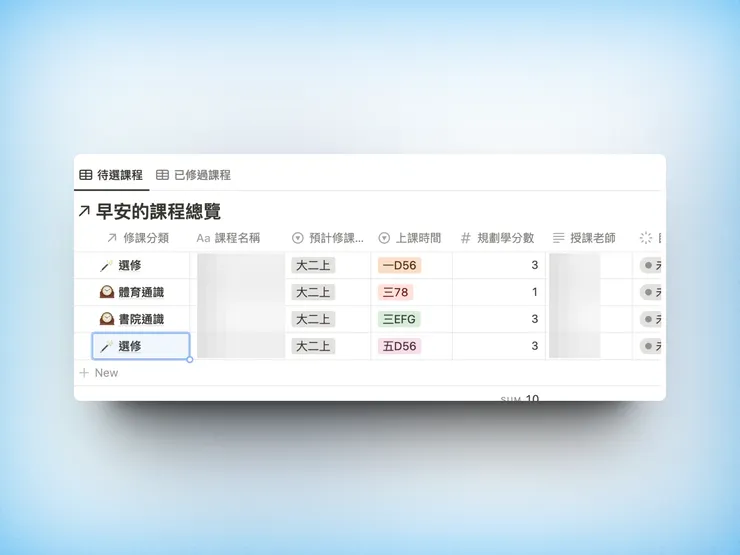Select the green 三EFG time tag

pyautogui.click(x=399, y=319)
